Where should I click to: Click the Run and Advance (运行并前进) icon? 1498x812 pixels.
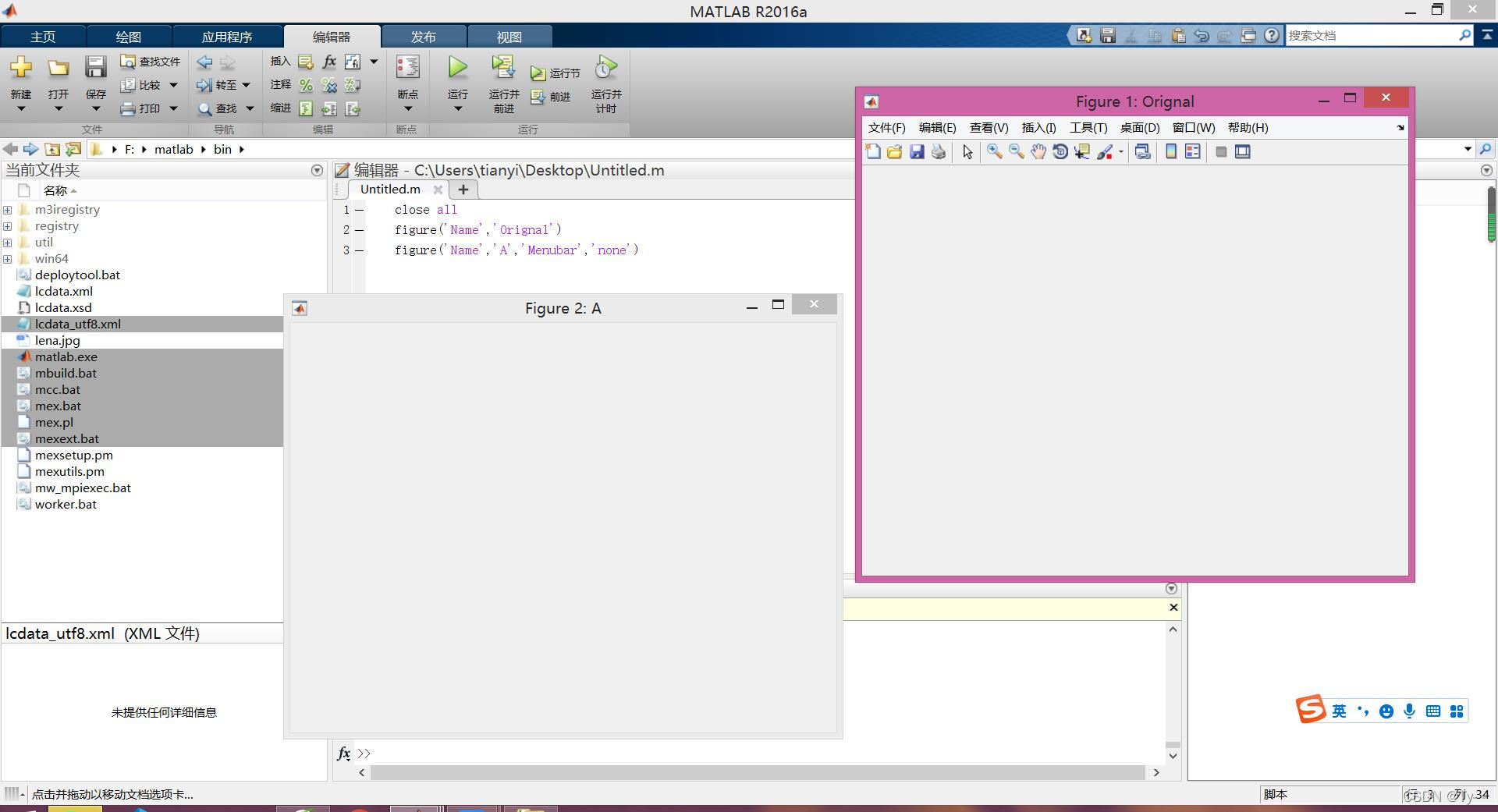(x=503, y=67)
